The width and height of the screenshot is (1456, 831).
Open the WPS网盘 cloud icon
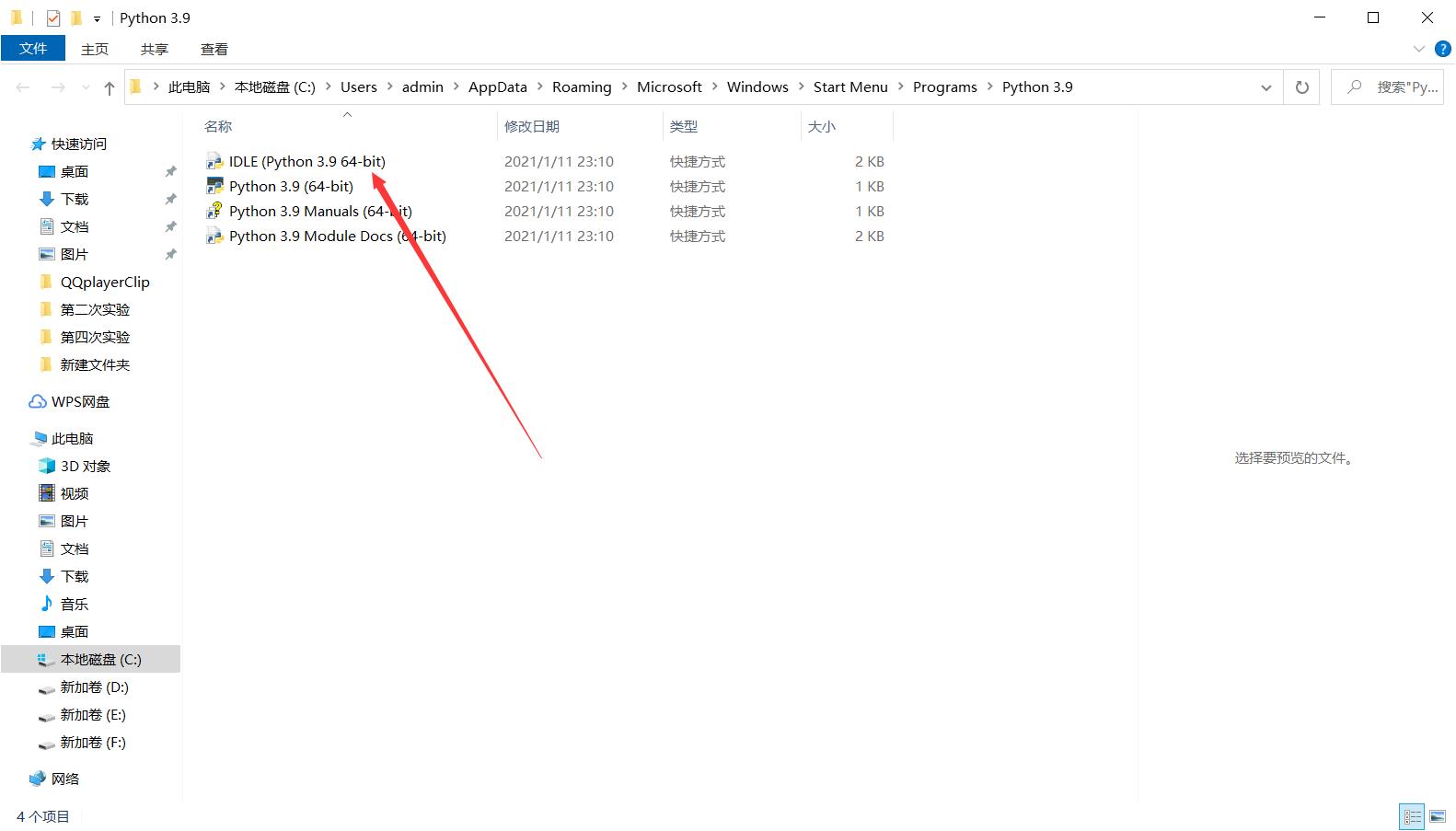click(x=38, y=402)
